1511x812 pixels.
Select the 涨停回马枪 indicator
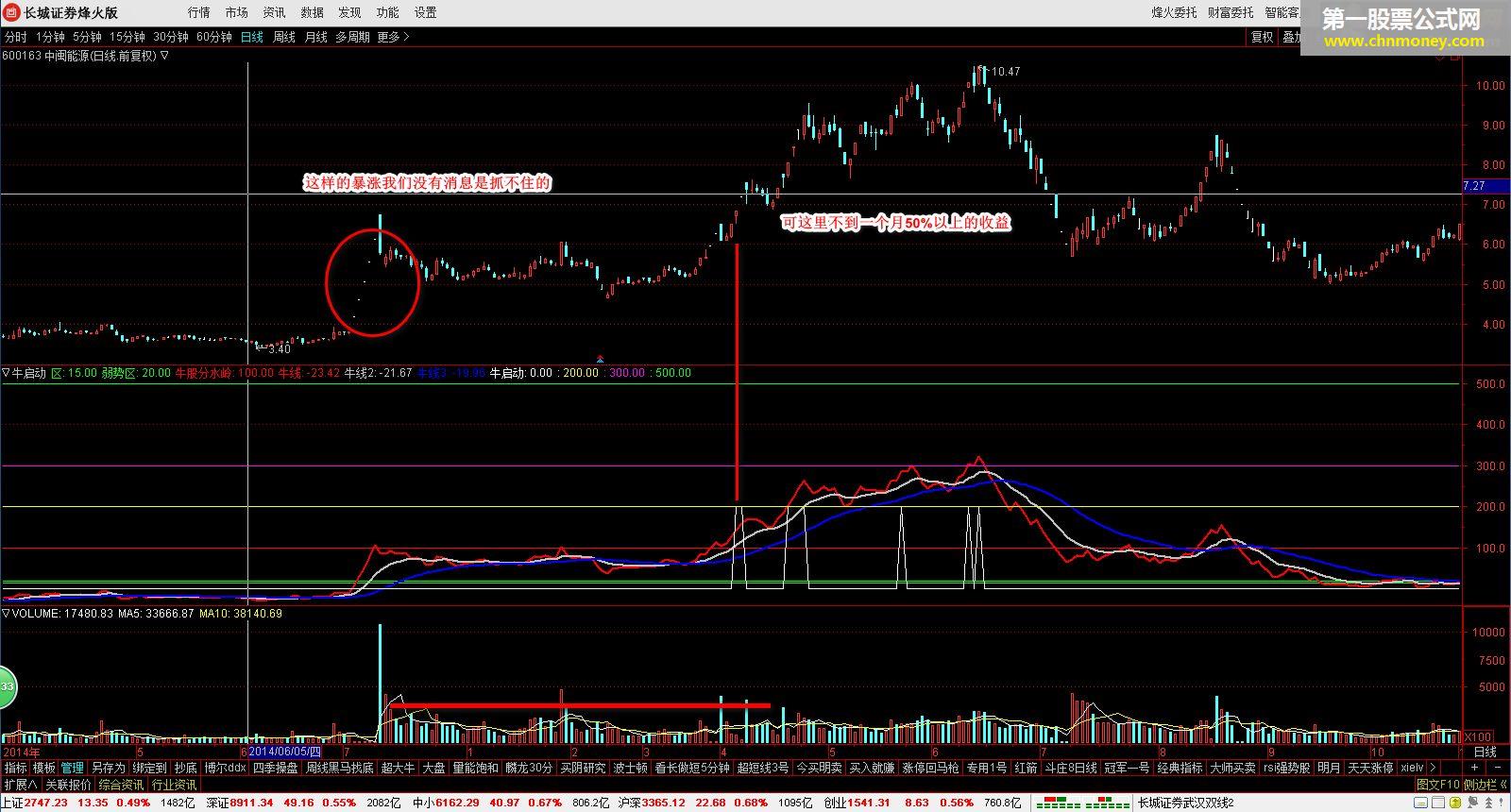click(x=930, y=768)
